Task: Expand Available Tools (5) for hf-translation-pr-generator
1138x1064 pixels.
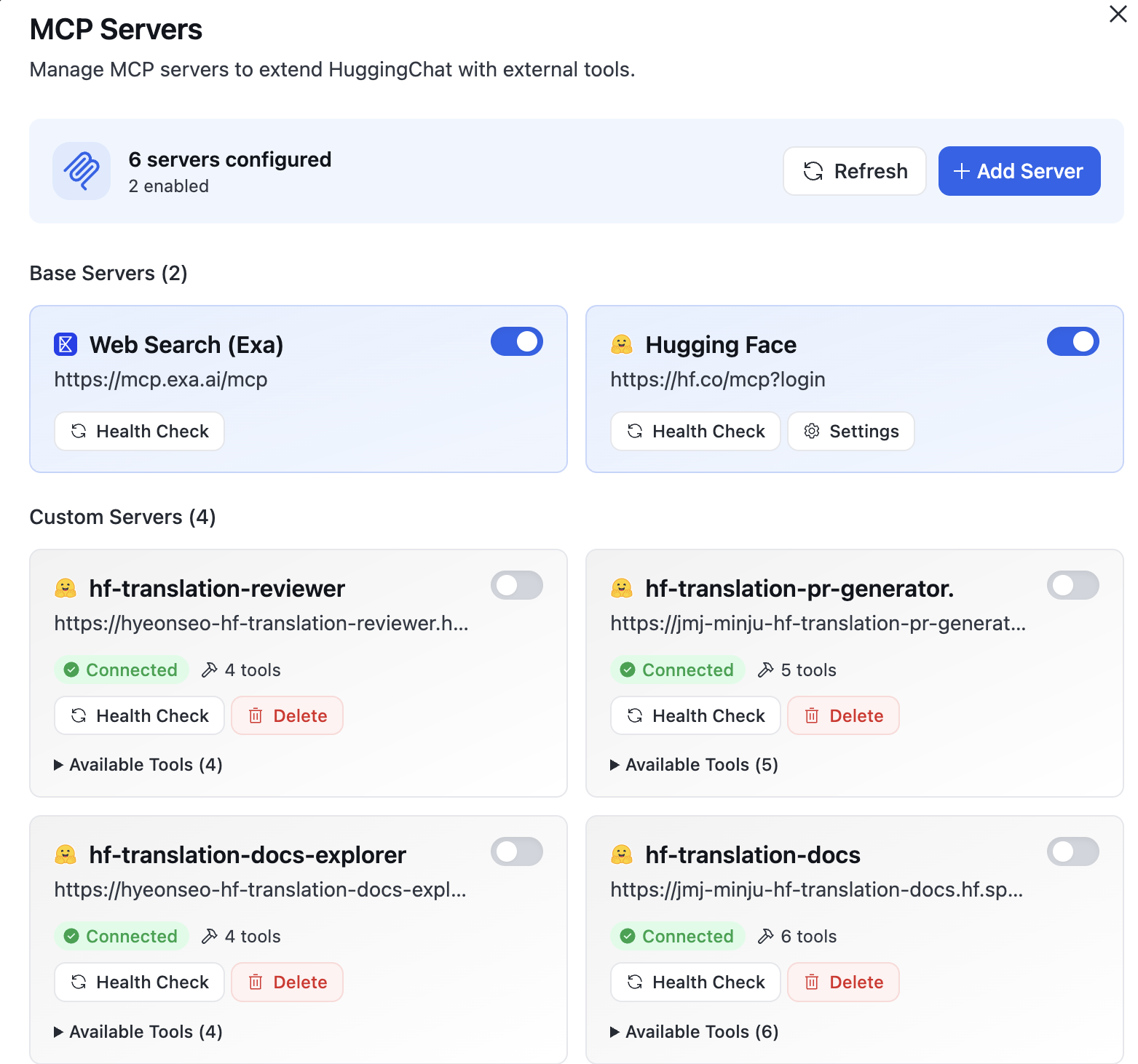Action: point(695,765)
